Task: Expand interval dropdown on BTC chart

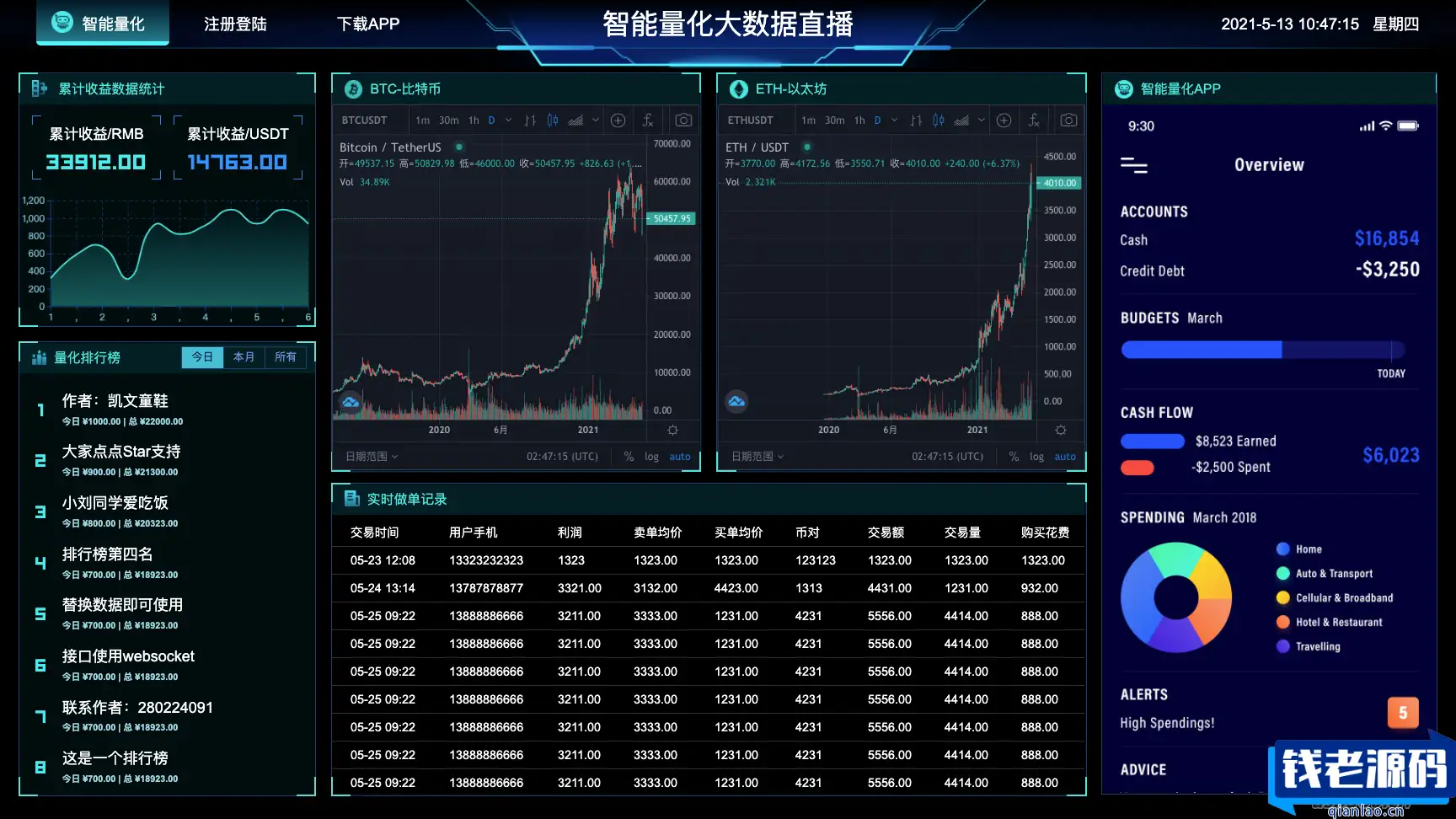Action: coord(508,120)
